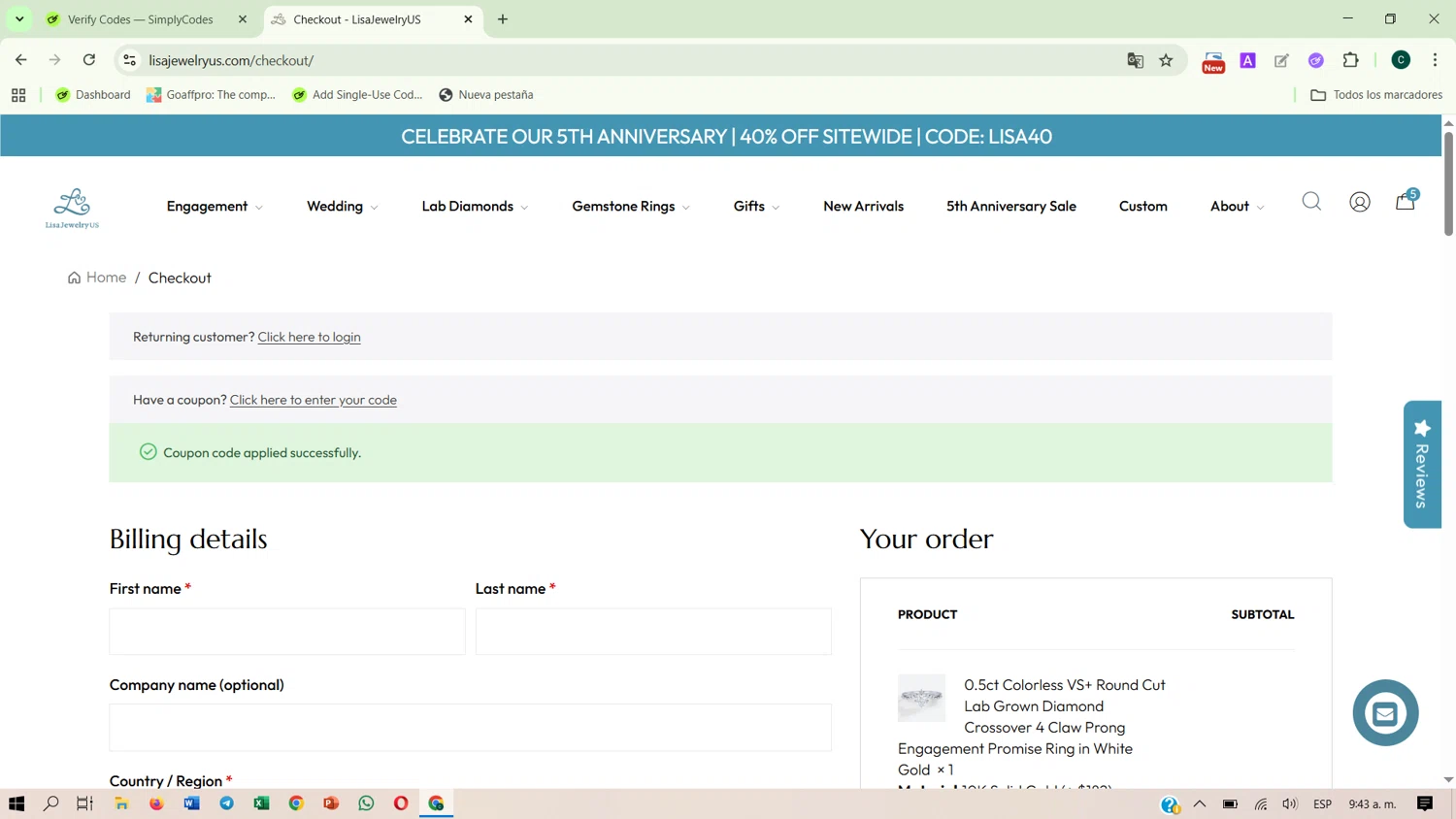
Task: Click the Company name input field
Action: [x=471, y=728]
